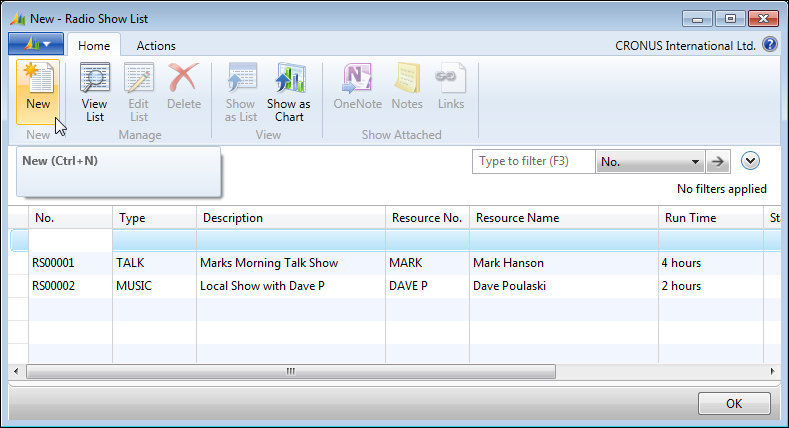Open the blue application menu dropdown

(36, 44)
